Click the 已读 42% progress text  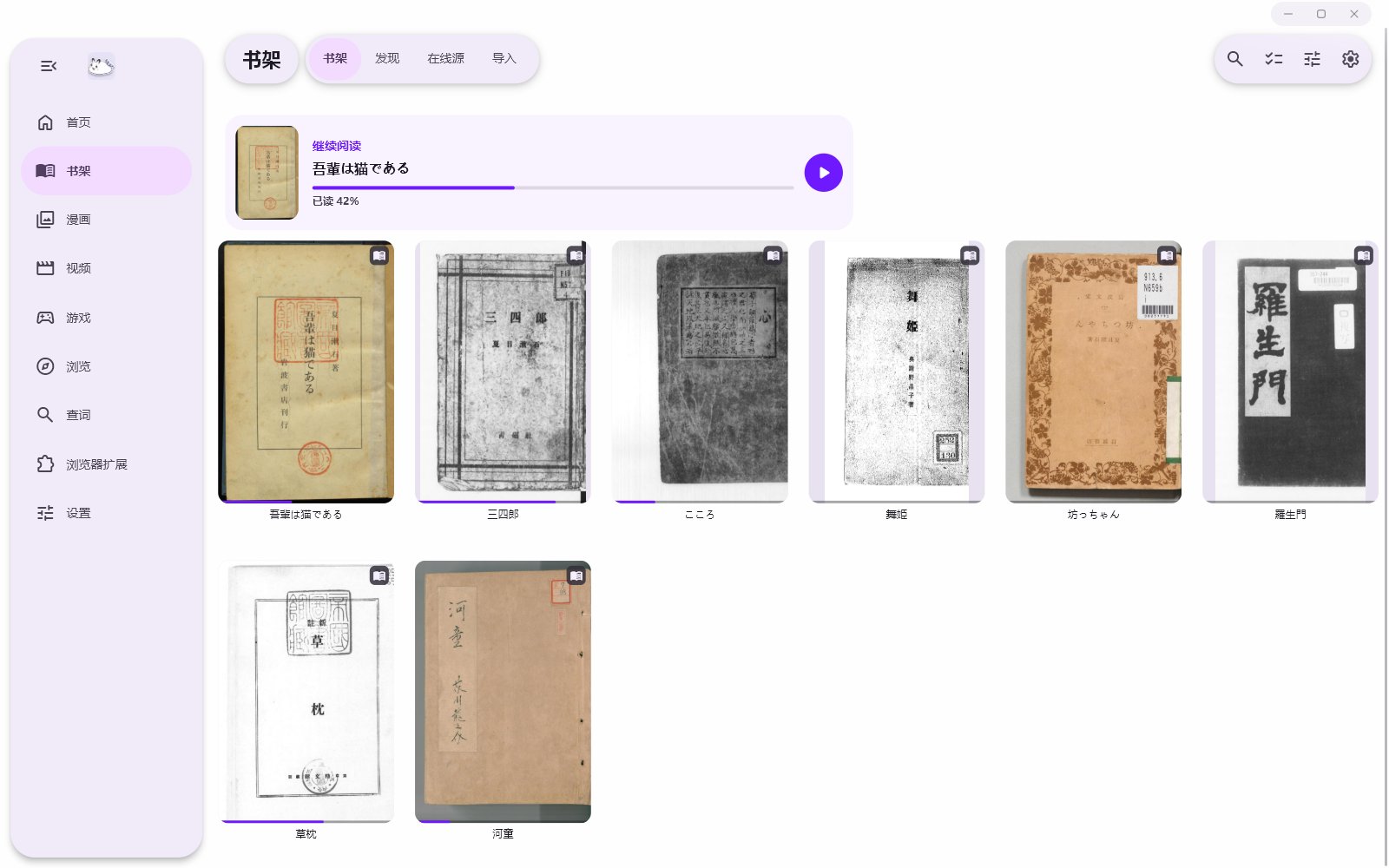[x=336, y=201]
